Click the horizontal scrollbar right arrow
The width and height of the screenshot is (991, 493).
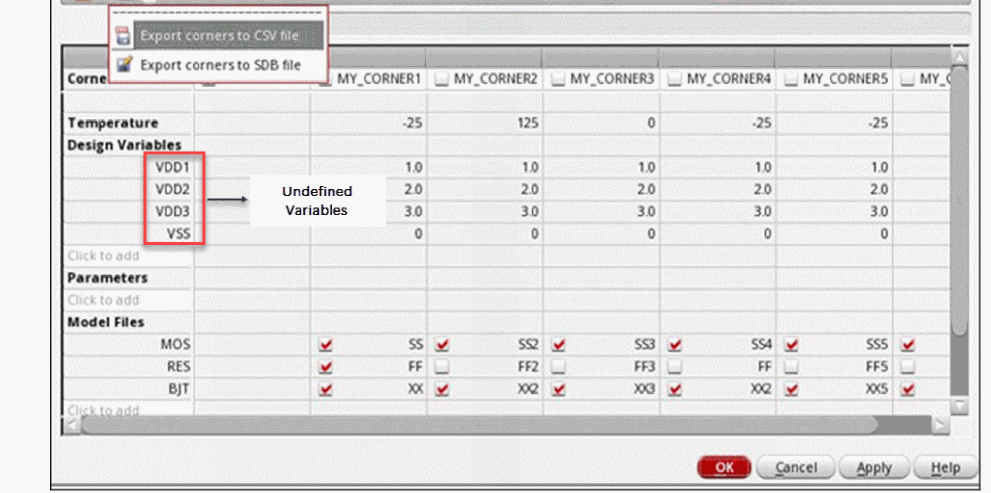pos(941,425)
